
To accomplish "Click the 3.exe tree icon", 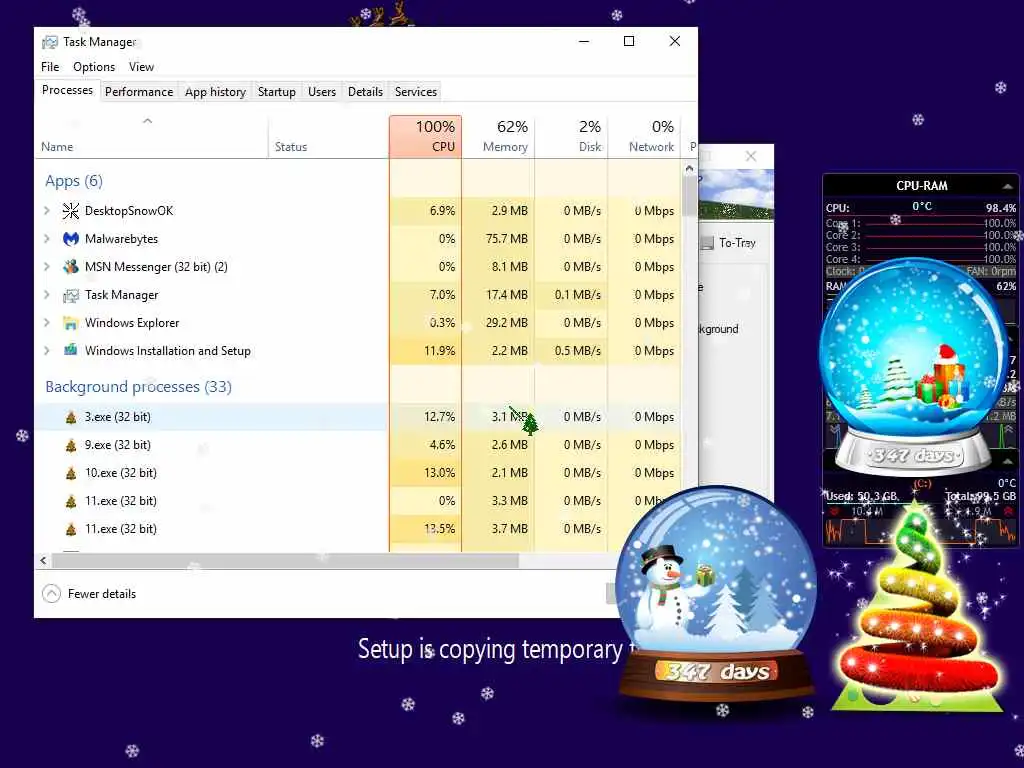I will 71,417.
